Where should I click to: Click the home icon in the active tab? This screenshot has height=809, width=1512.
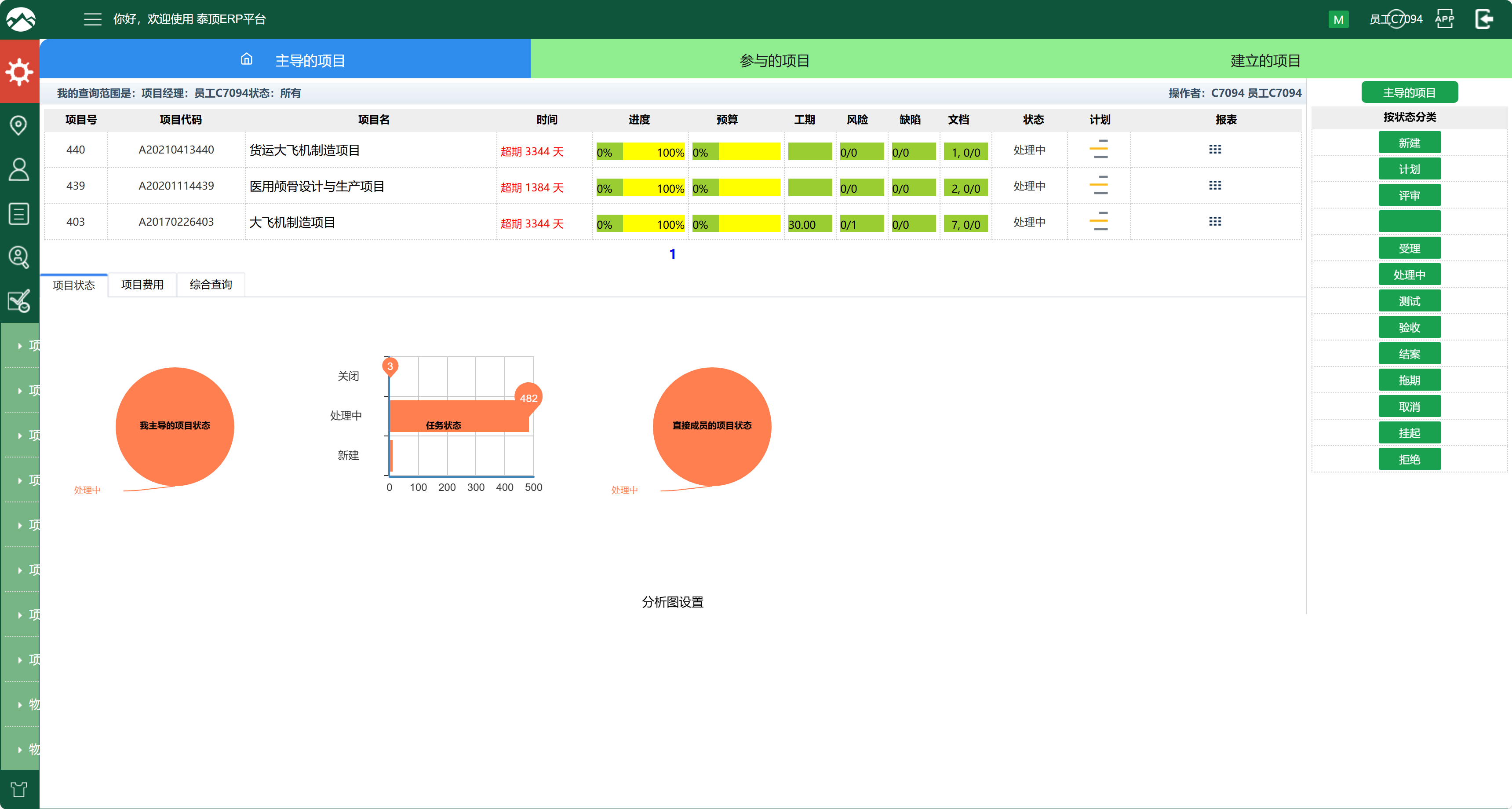tap(247, 59)
